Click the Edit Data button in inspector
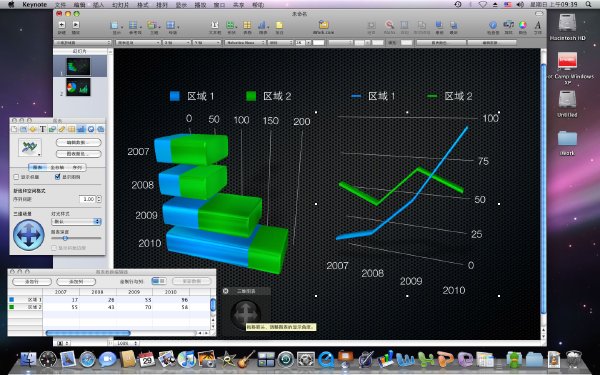600x375 pixels. 78,143
